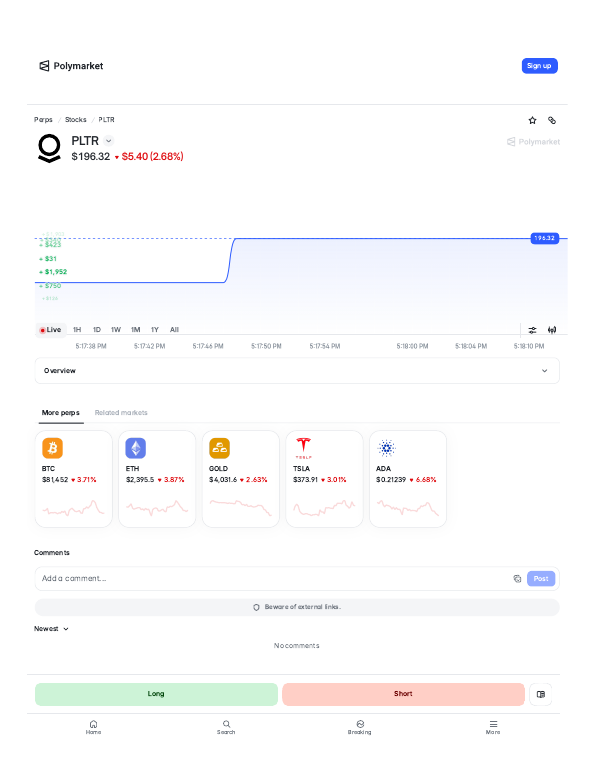
Task: Click the Ethereum ETH icon
Action: 136,448
